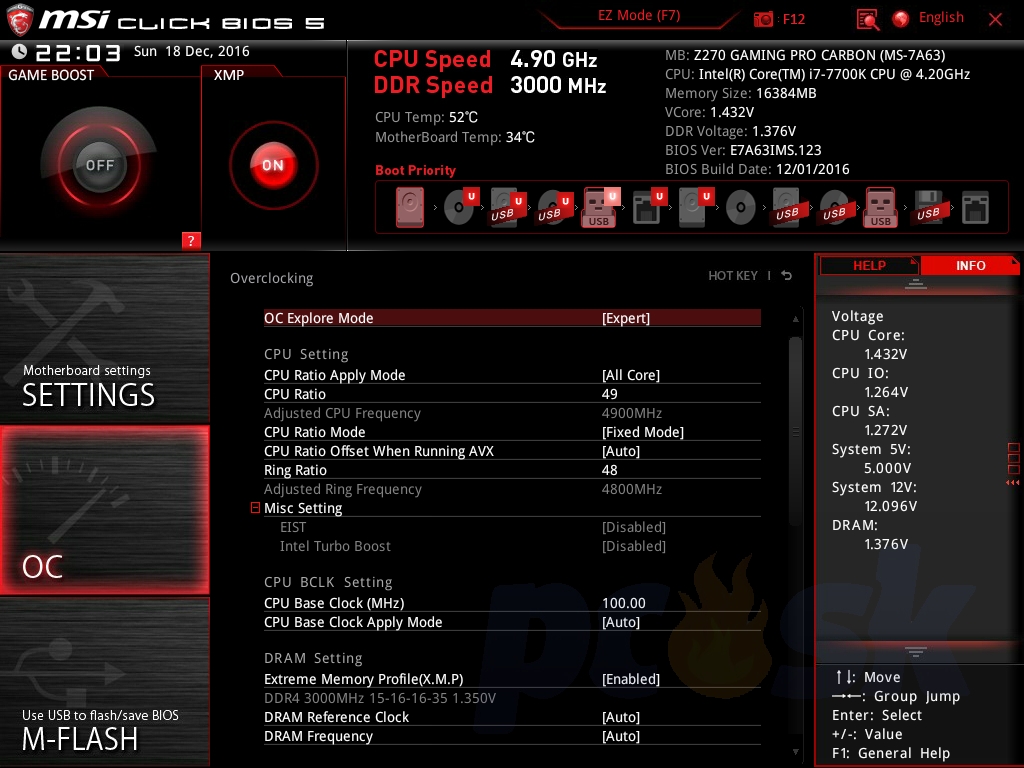This screenshot has width=1024, height=768.
Task: Select the non-UEFI optical disc boot icon
Action: coord(741,208)
